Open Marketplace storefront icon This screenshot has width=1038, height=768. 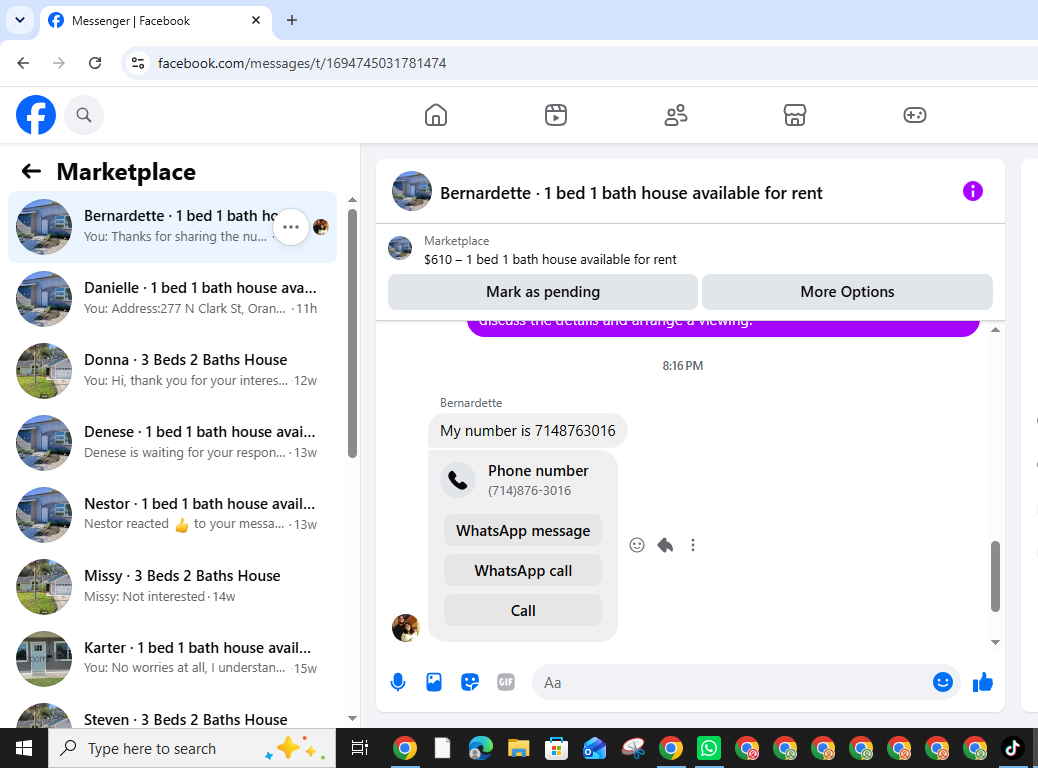[794, 115]
